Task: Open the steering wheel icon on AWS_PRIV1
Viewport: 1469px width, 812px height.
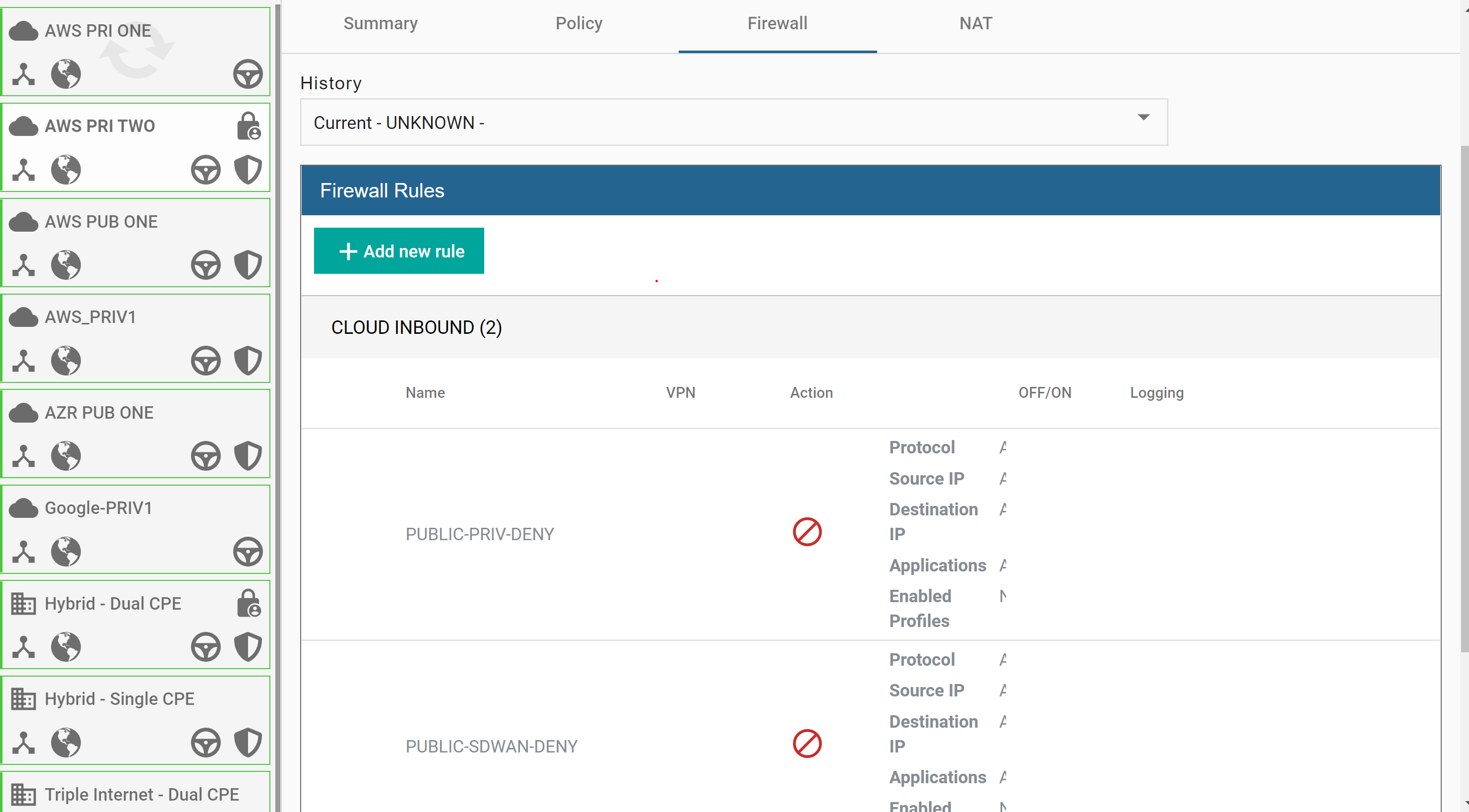Action: 205,361
